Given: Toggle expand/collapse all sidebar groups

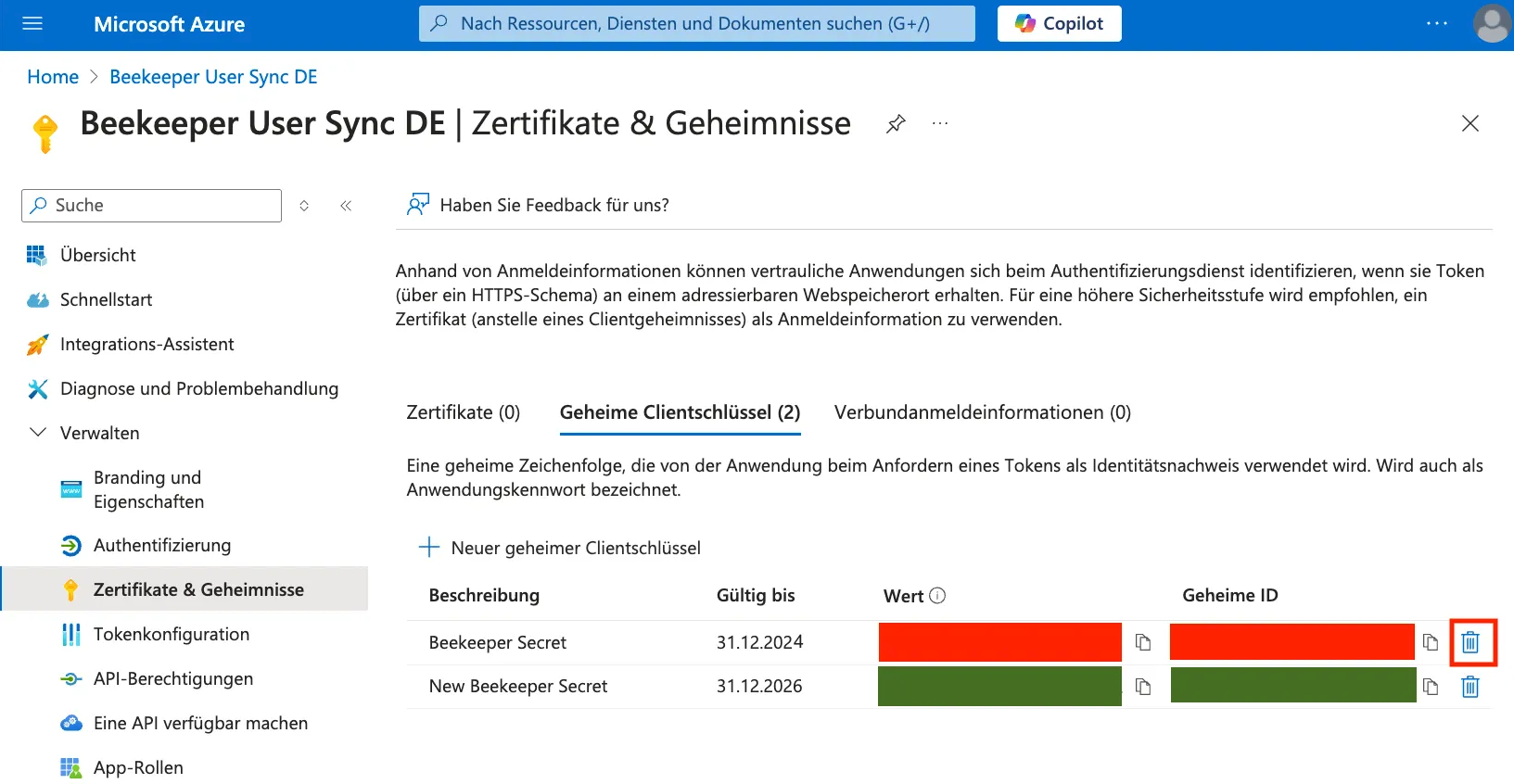Looking at the screenshot, I should [304, 206].
